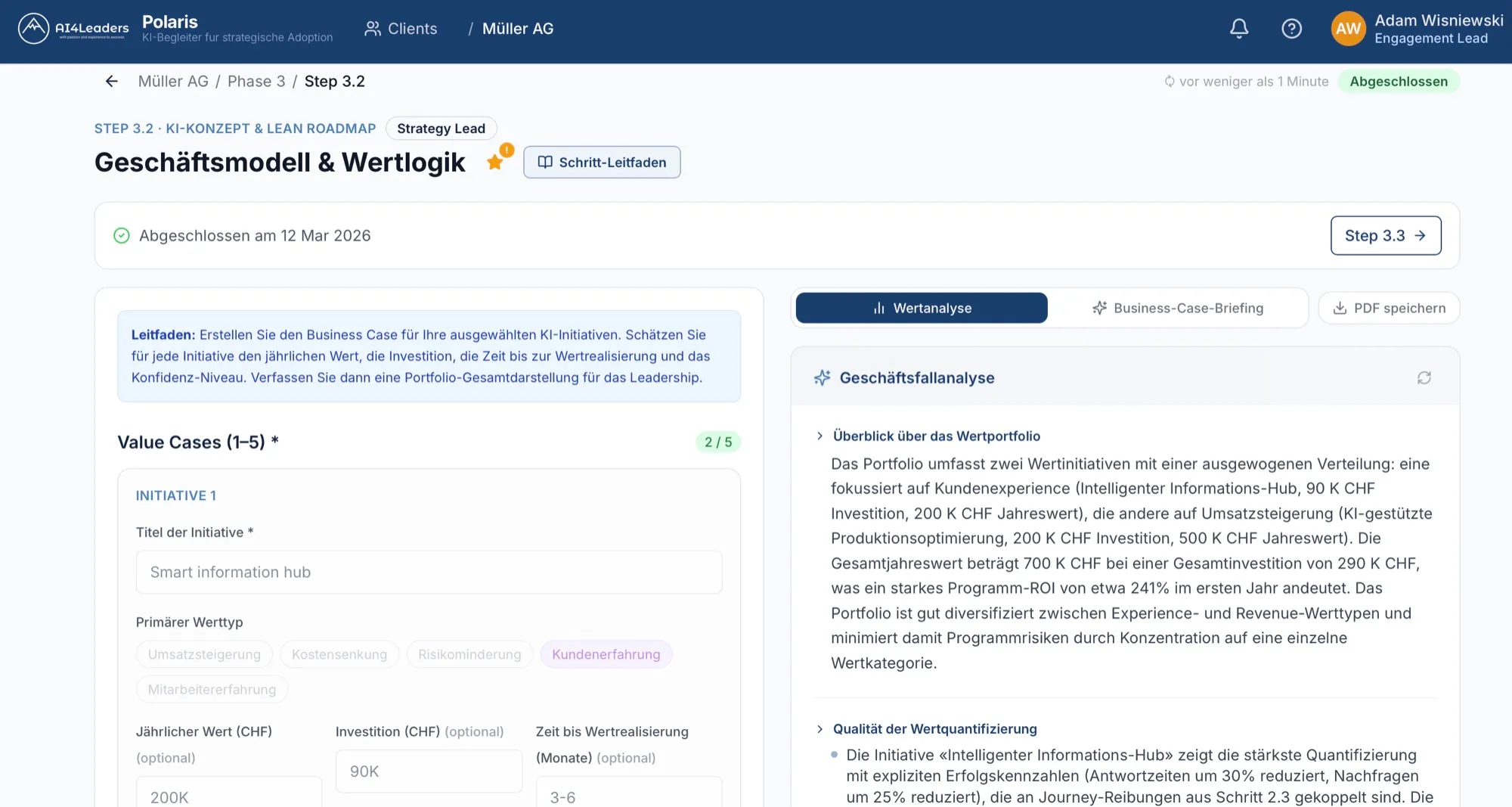Click the Abgeschlossen status badge

[x=1399, y=81]
